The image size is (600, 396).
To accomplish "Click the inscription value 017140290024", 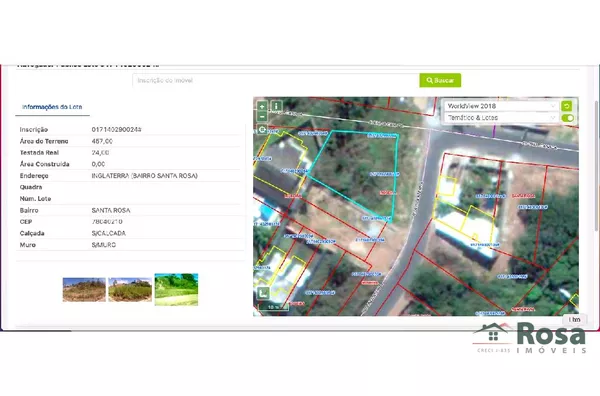I will pos(116,130).
